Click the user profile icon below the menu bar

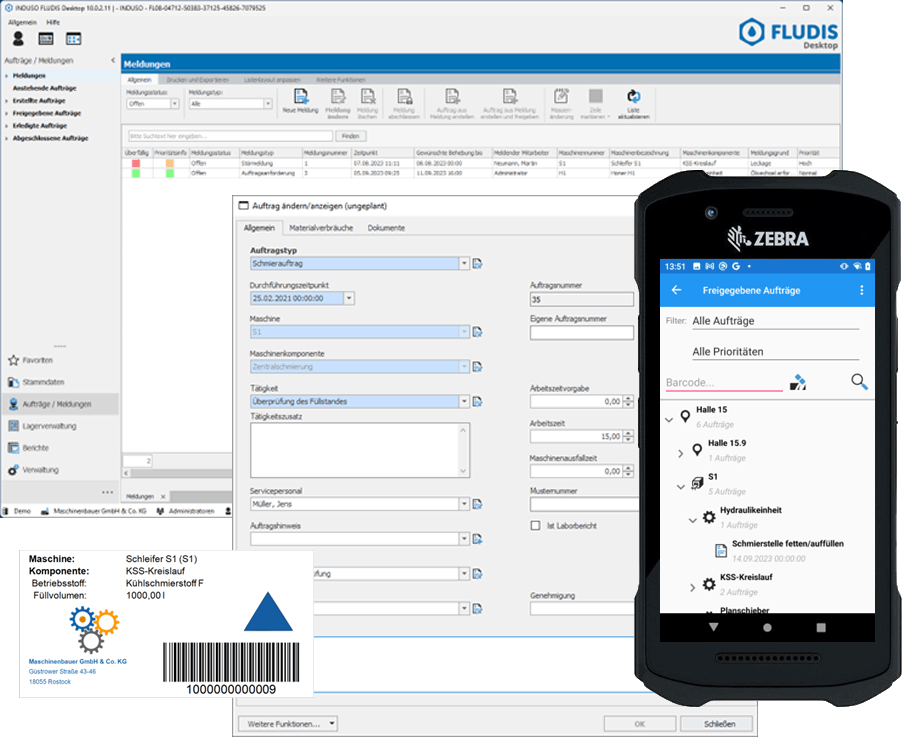[18, 39]
